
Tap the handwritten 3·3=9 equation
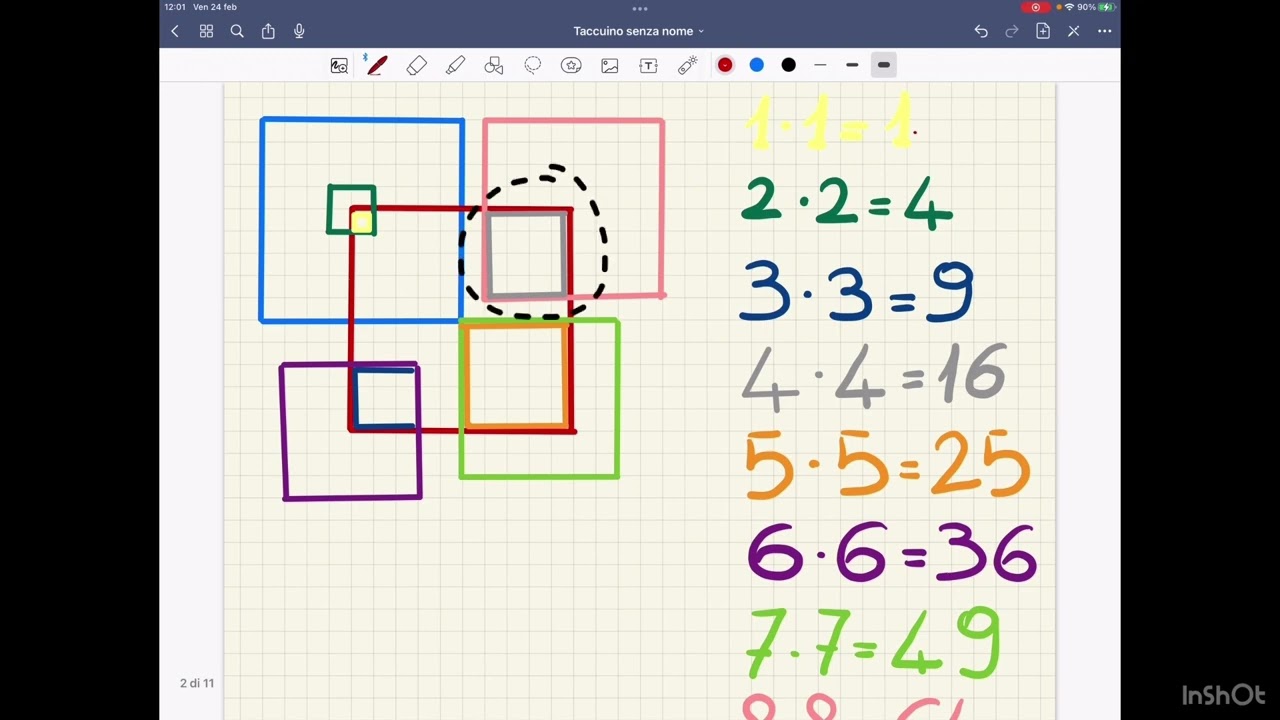[856, 292]
